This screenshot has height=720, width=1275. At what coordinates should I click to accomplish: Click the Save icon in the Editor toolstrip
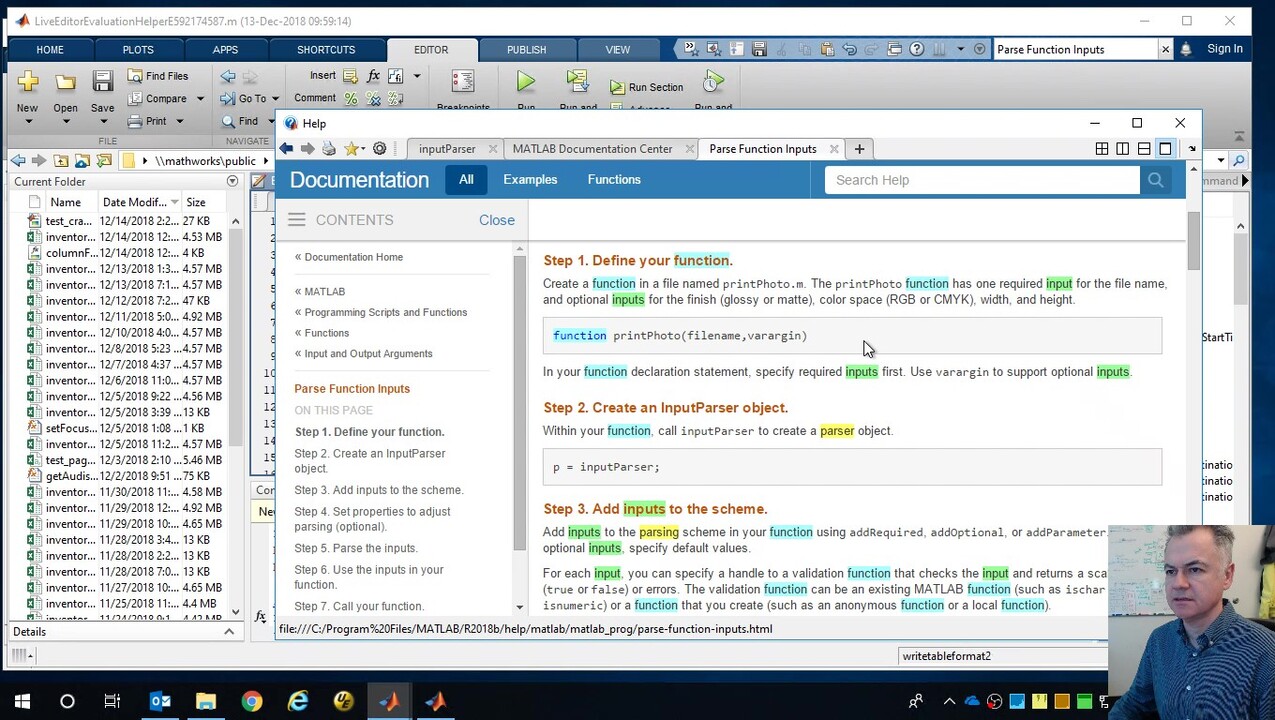[102, 84]
